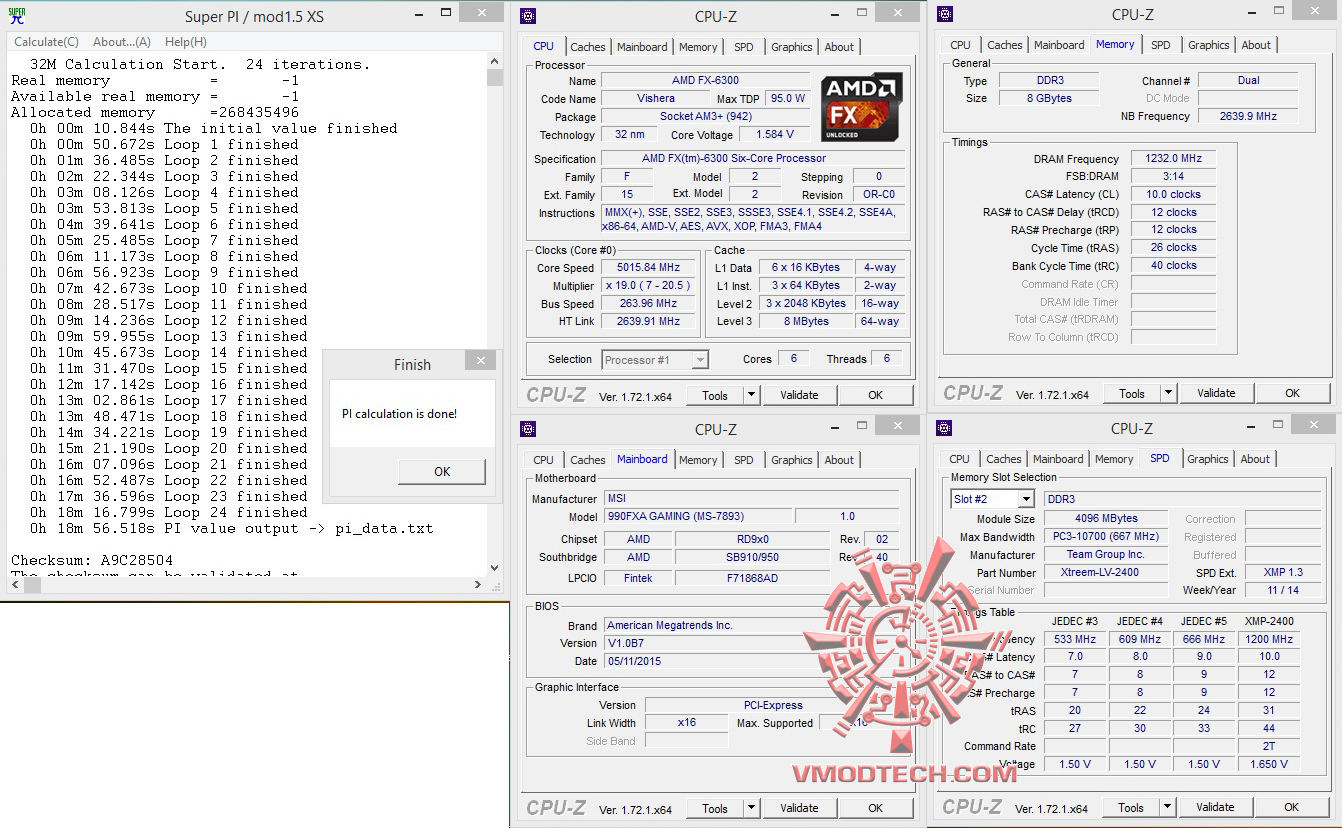Select the SPD tab in the Processor window
The width and height of the screenshot is (1342, 828).
[744, 47]
